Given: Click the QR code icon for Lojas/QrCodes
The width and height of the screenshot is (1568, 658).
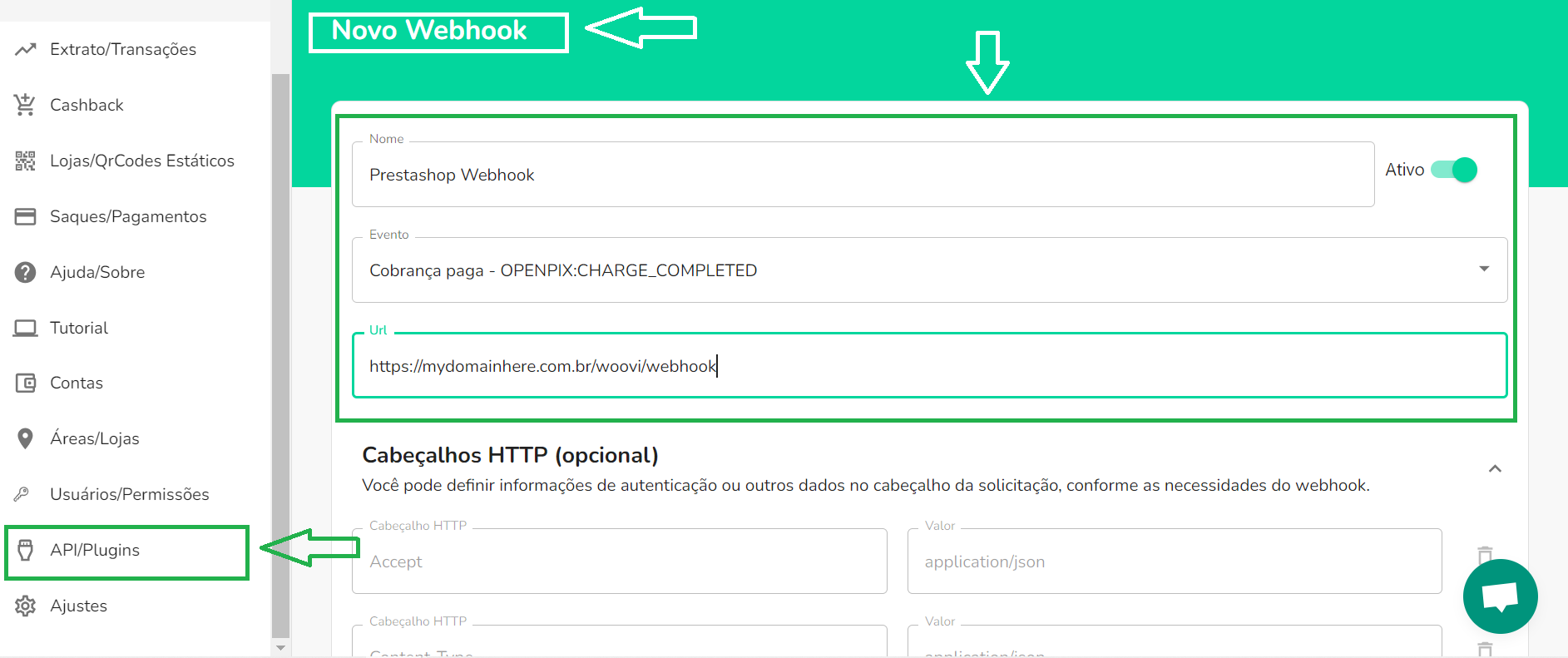Looking at the screenshot, I should (25, 161).
